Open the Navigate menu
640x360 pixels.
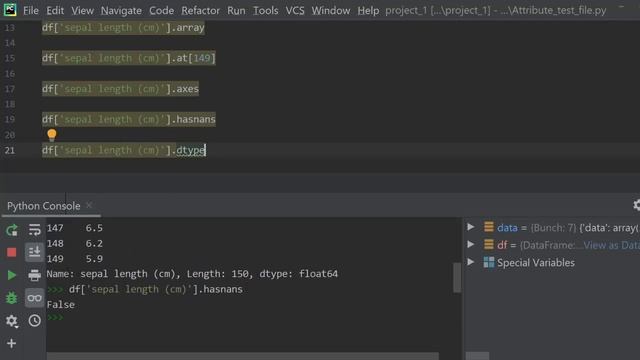tap(121, 10)
